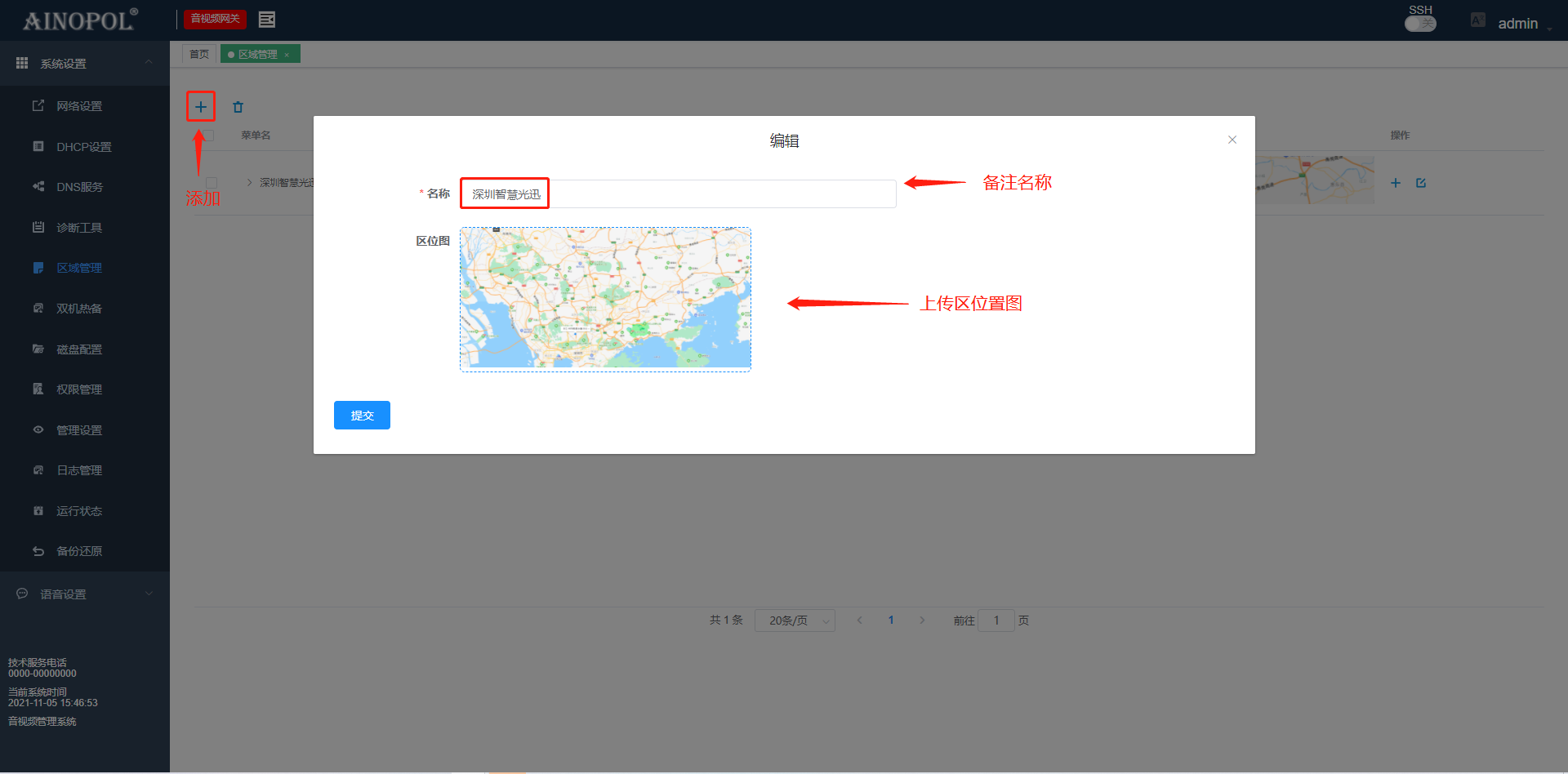The width and height of the screenshot is (1568, 774).
Task: Expand the 语音设置 menu section
Action: coord(84,594)
